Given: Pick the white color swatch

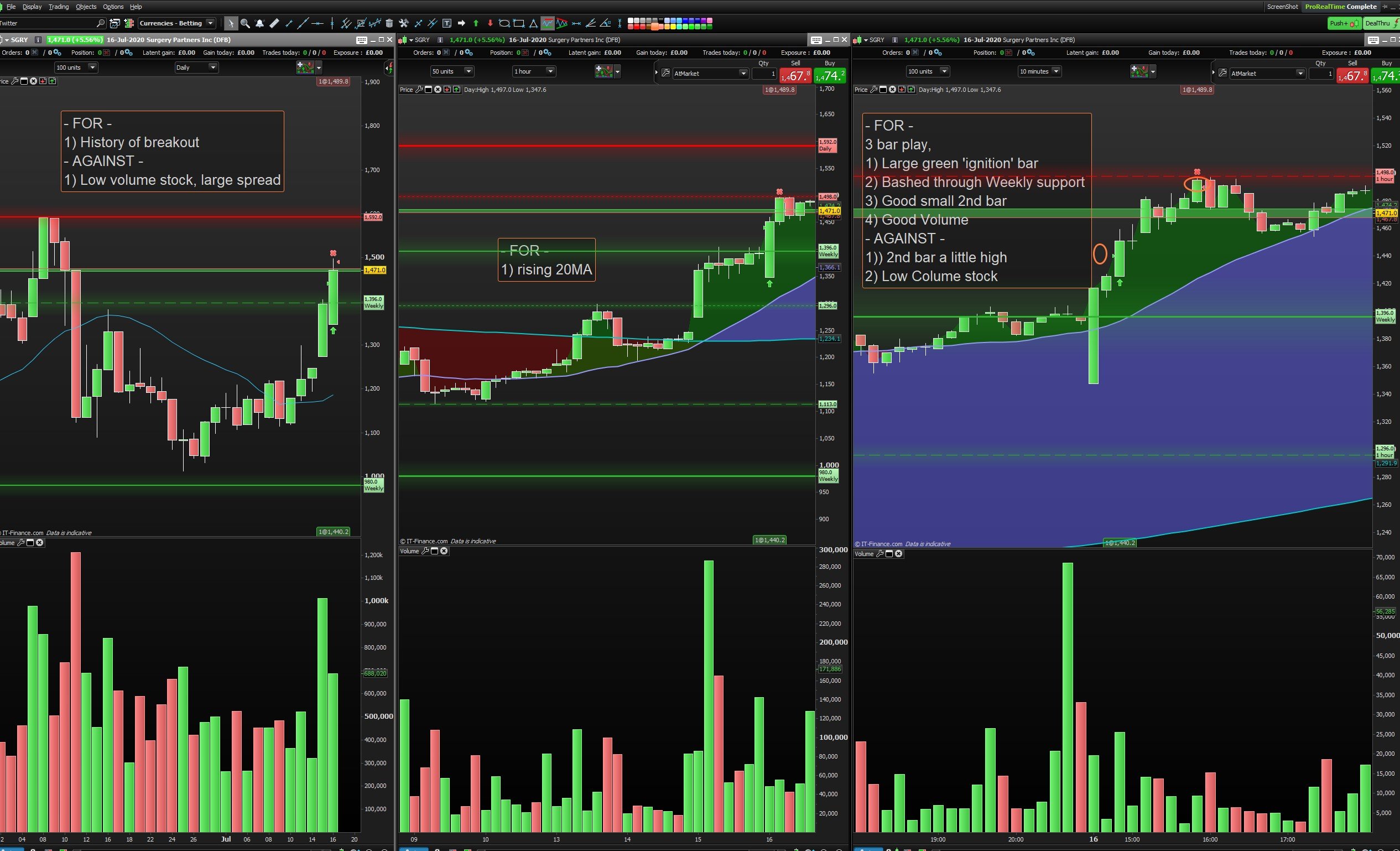Looking at the screenshot, I should click(631, 20).
